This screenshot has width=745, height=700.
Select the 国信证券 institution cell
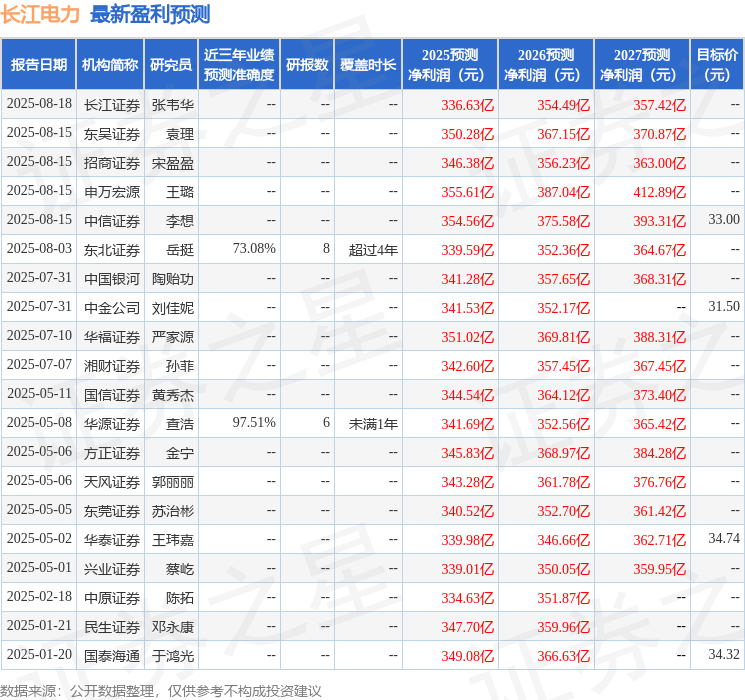(x=112, y=395)
